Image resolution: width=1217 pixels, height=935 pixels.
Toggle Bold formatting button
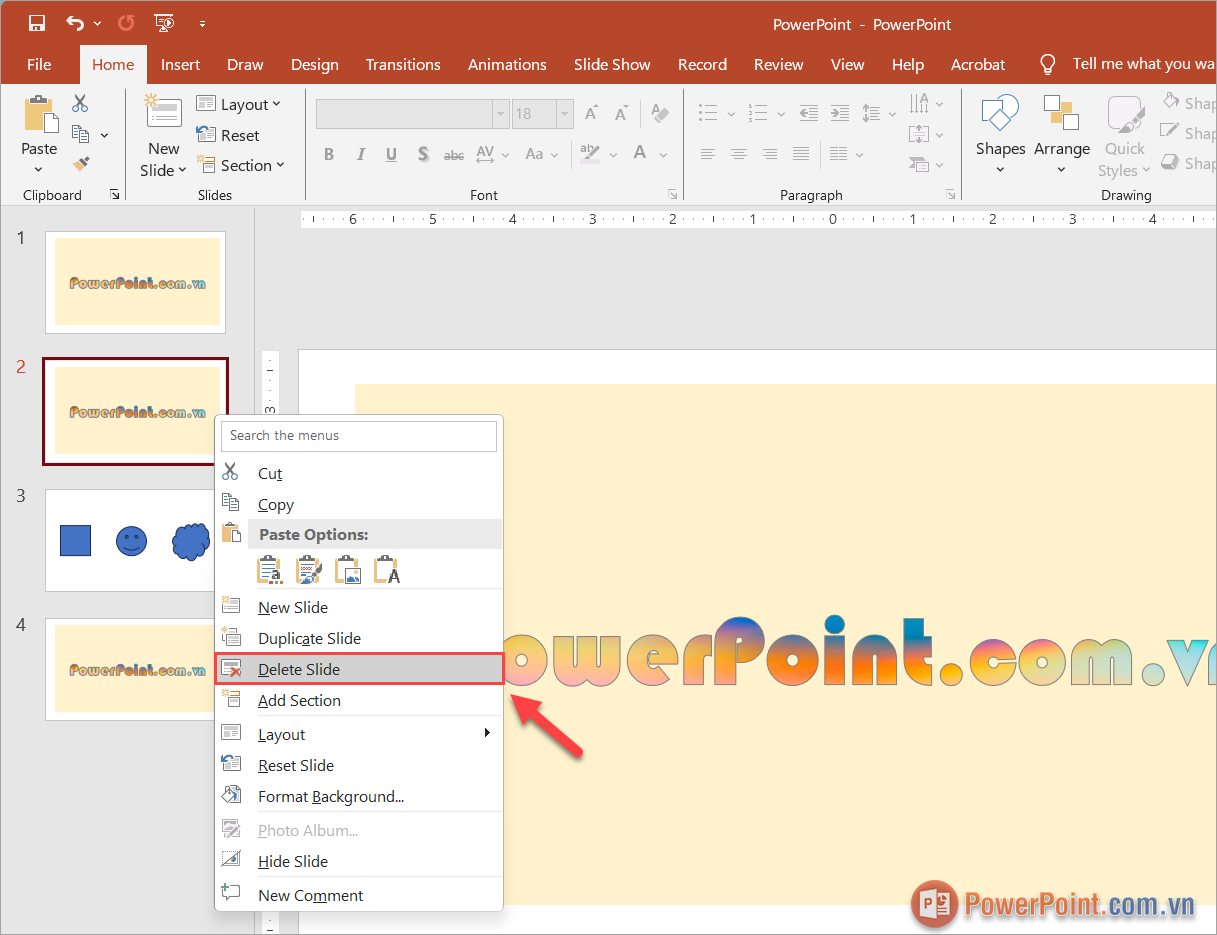pos(329,154)
